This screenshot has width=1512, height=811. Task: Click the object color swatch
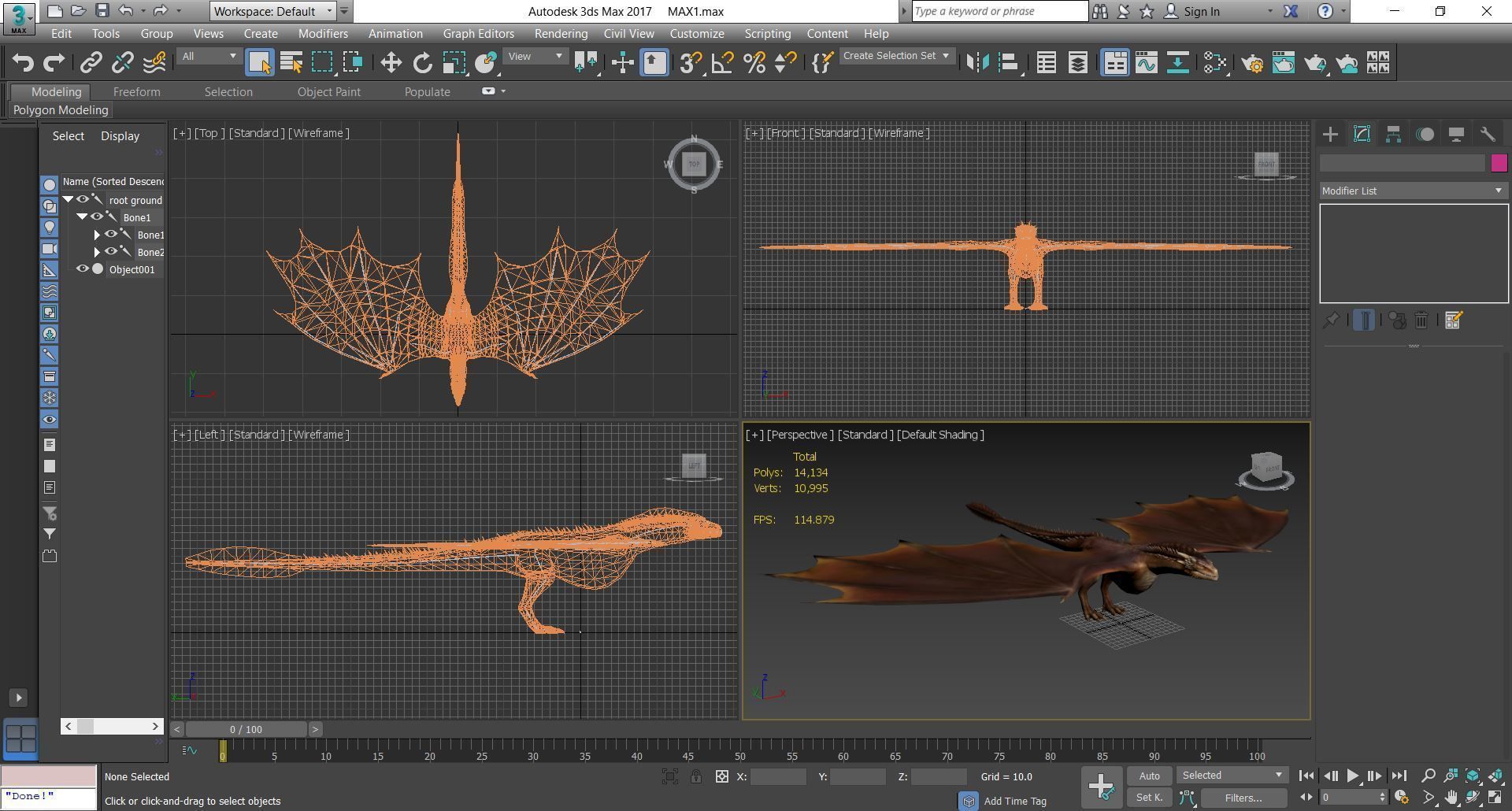1499,163
